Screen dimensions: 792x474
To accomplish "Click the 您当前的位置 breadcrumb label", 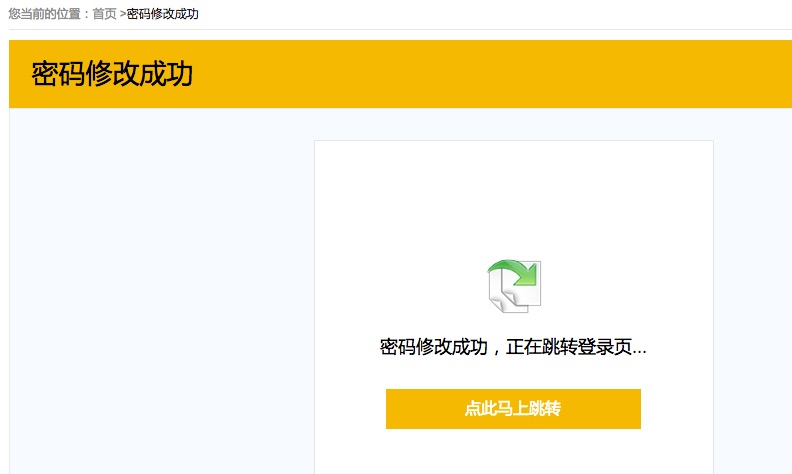I will 44,14.
